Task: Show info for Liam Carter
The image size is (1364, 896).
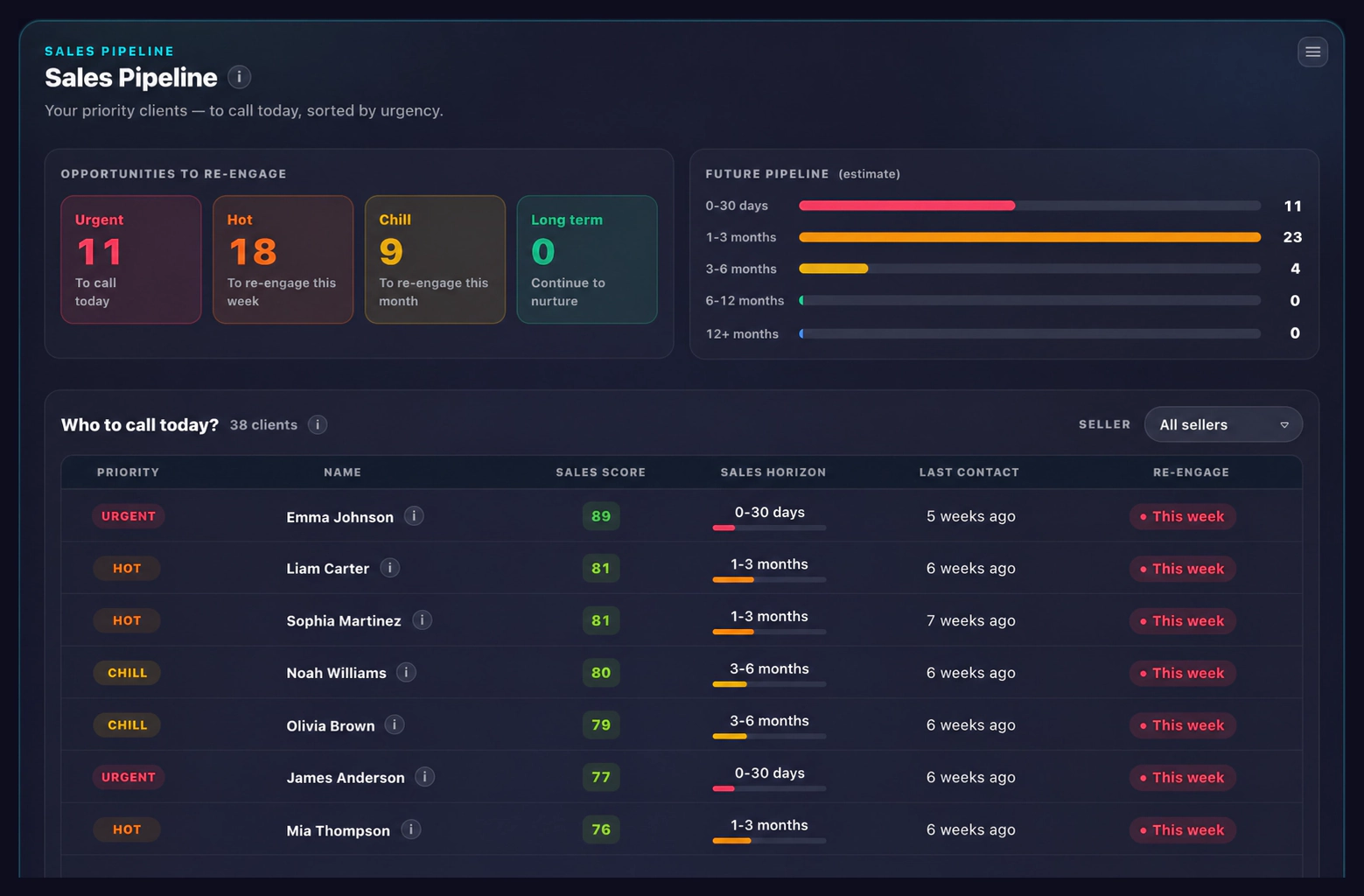Action: tap(390, 568)
